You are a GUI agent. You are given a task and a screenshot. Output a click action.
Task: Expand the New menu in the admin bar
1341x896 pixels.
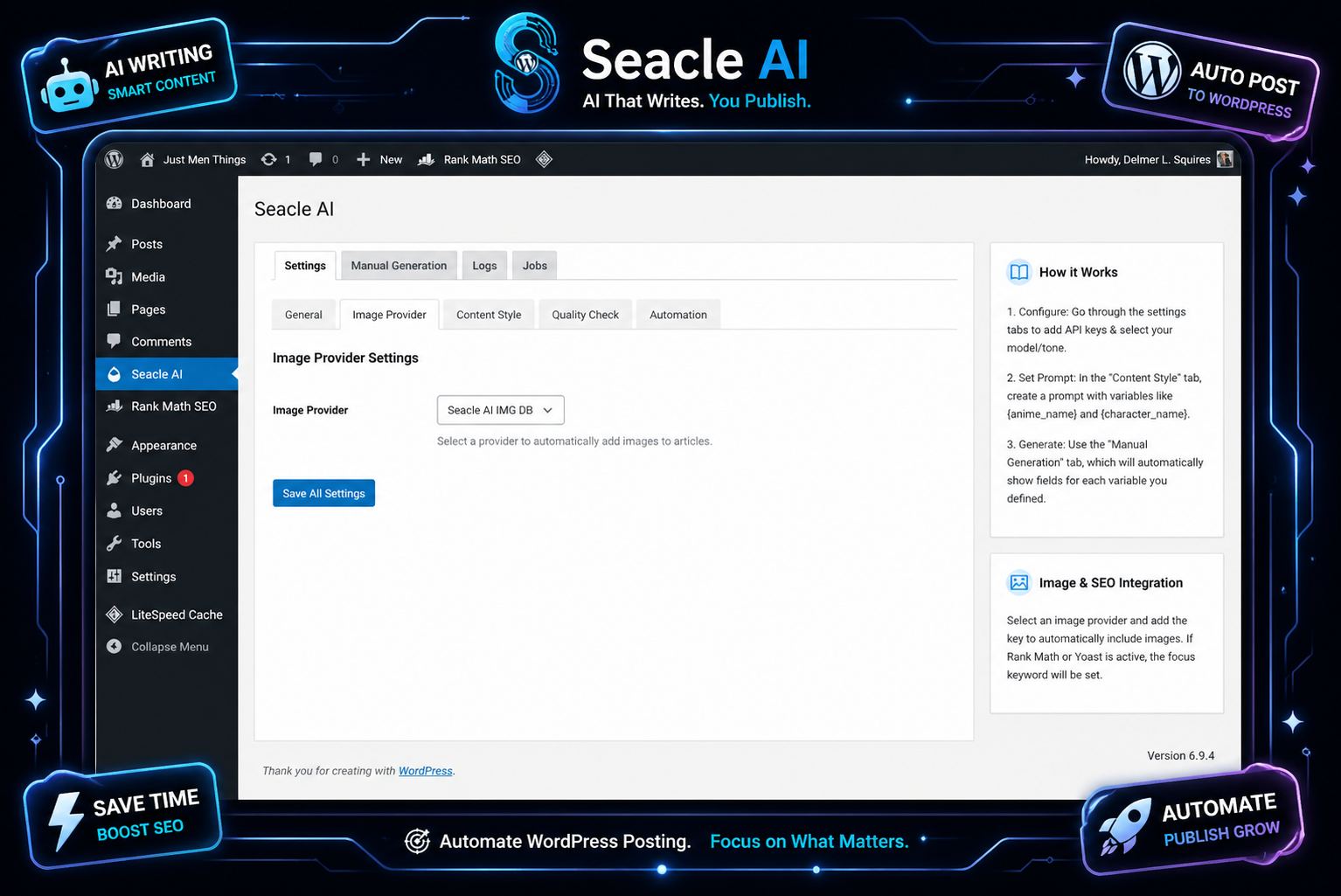tap(379, 159)
